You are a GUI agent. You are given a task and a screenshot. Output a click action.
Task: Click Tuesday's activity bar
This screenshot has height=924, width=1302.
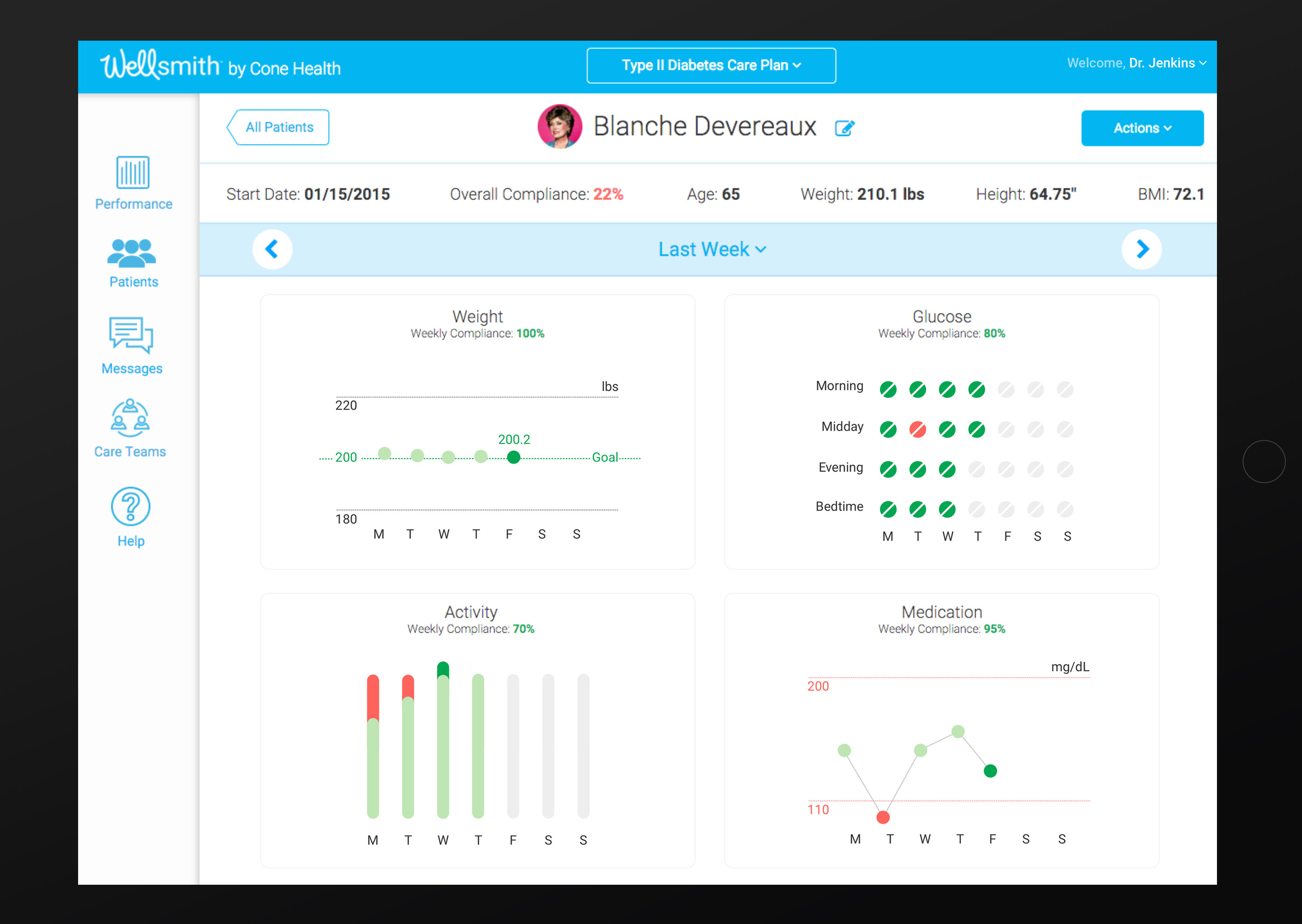[408, 746]
